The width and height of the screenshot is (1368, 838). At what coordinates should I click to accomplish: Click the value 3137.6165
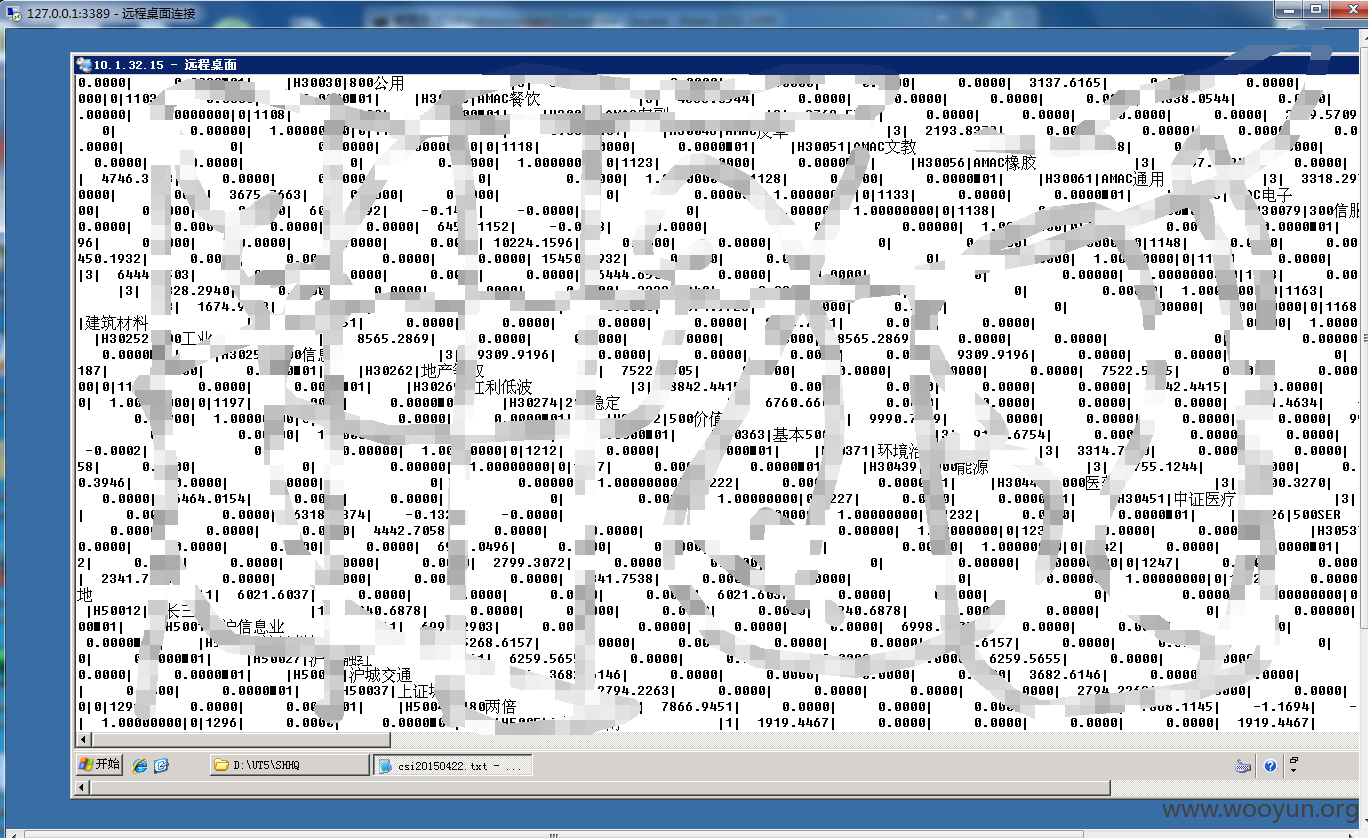tap(1065, 83)
